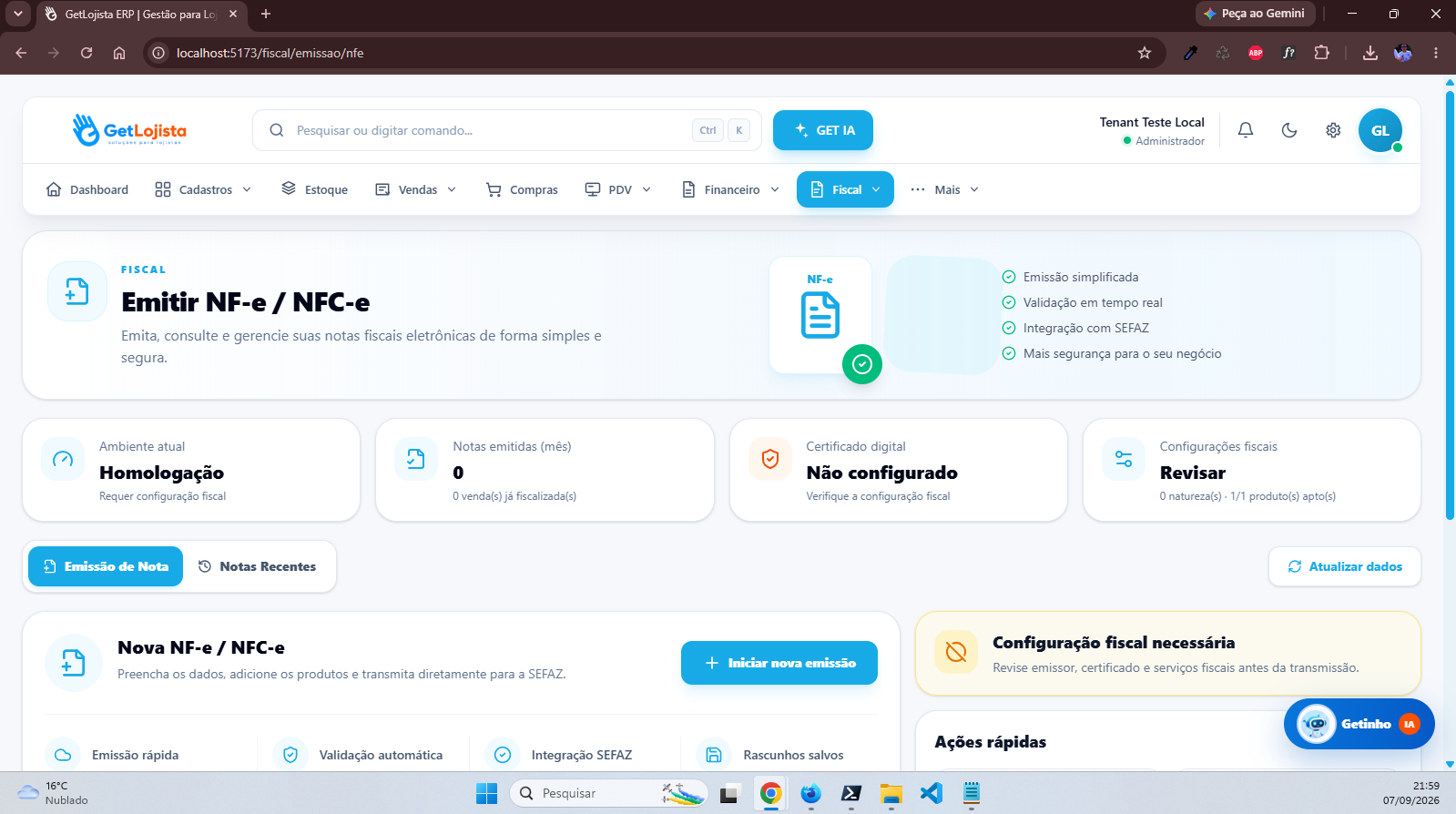Click the Windows taskbar Pesquisar search box
The width and height of the screenshot is (1456, 814).
pyautogui.click(x=609, y=793)
